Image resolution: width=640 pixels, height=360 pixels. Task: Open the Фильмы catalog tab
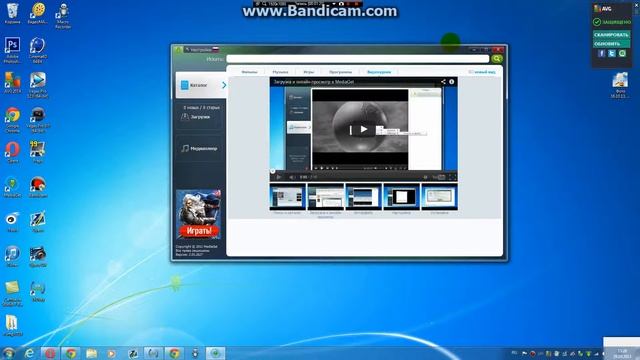click(x=249, y=72)
